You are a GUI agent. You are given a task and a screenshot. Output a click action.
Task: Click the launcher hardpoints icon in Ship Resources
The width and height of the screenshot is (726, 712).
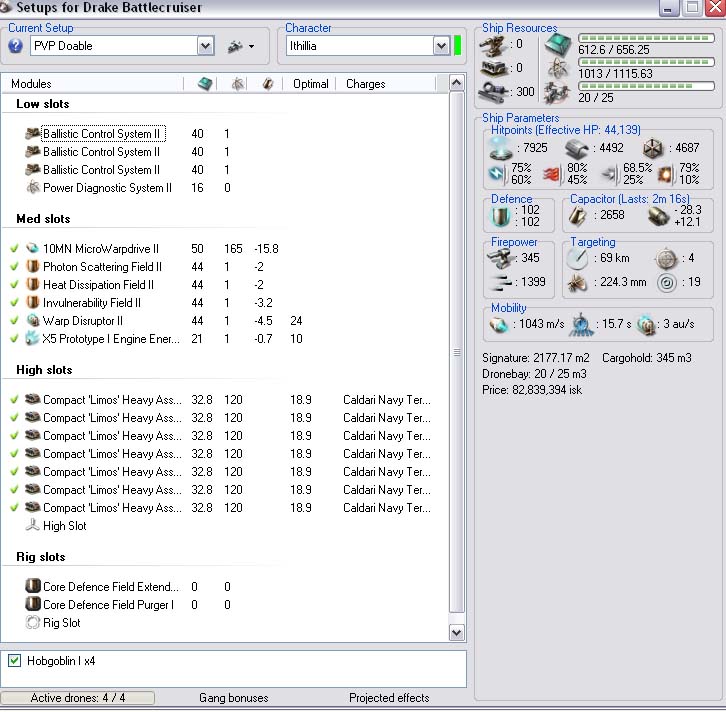click(x=494, y=69)
